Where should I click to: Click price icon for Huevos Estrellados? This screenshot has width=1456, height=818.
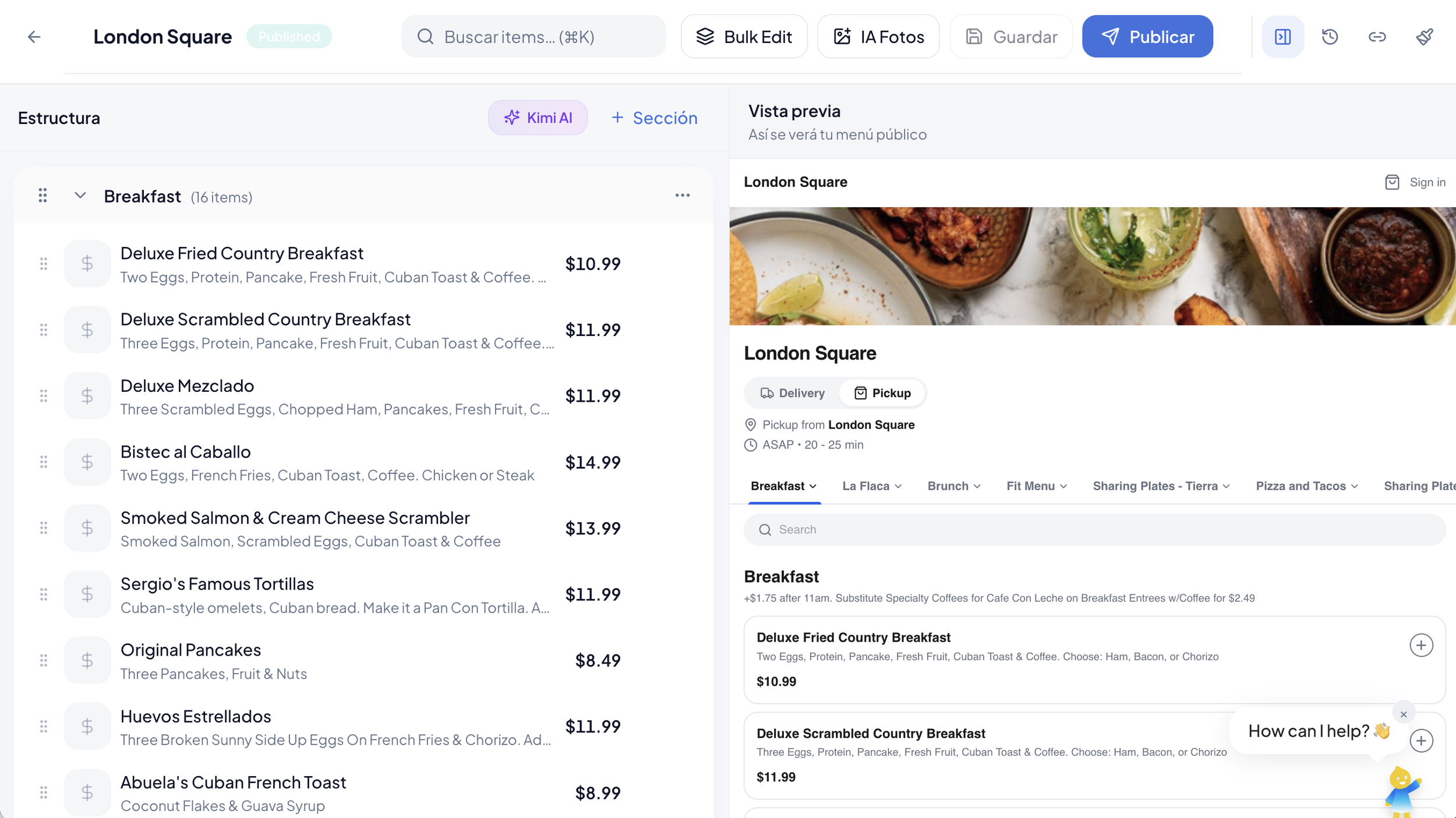pos(87,727)
